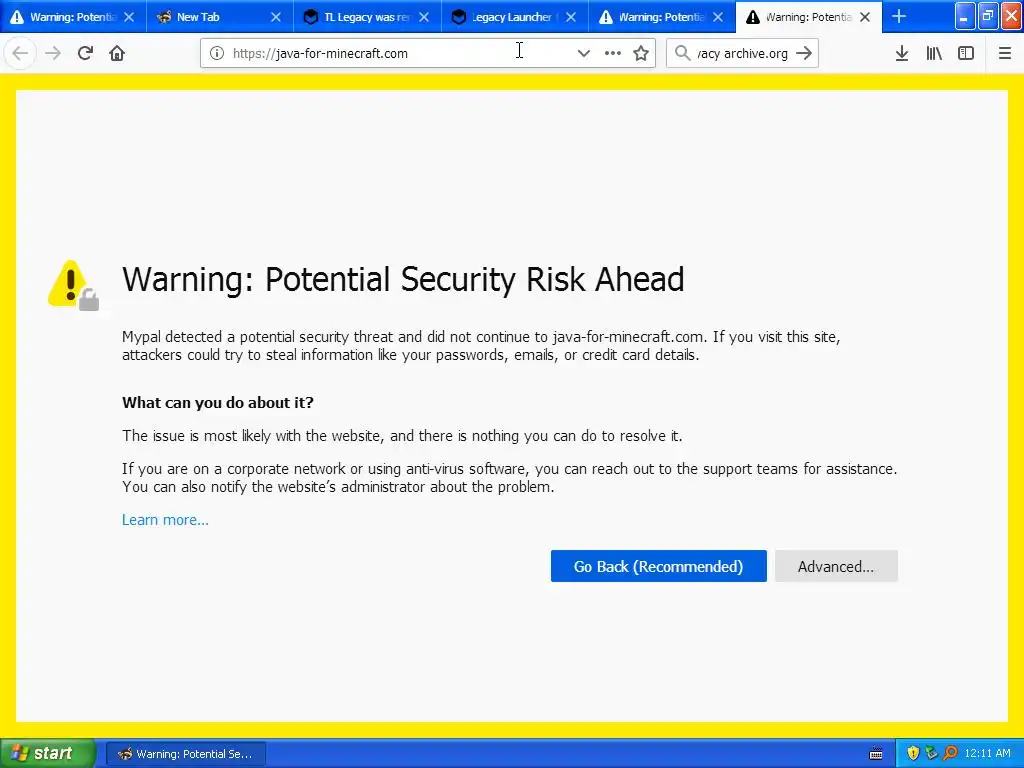This screenshot has height=768, width=1024.
Task: Click the magnifier tray icon
Action: (950, 754)
